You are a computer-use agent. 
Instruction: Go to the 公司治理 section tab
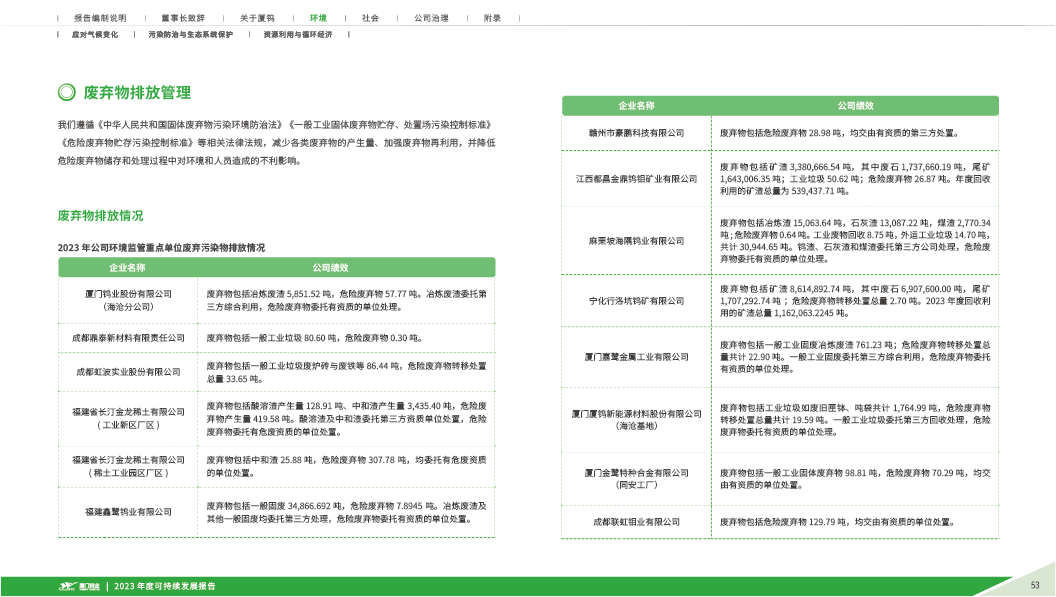[431, 18]
